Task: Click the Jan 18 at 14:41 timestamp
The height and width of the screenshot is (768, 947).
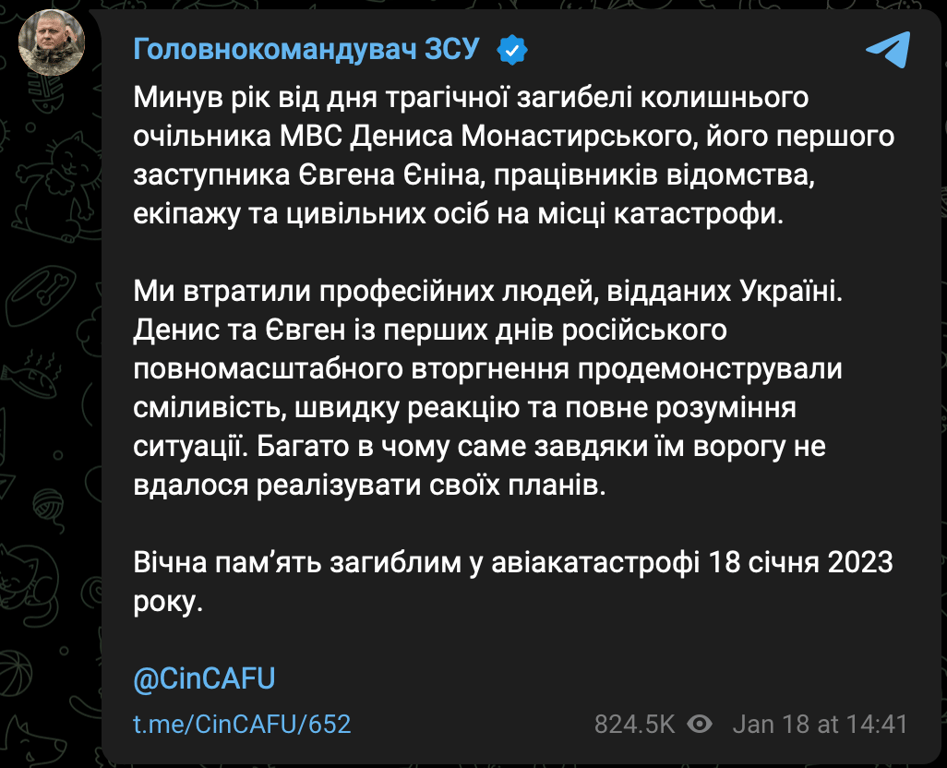Action: coord(820,723)
